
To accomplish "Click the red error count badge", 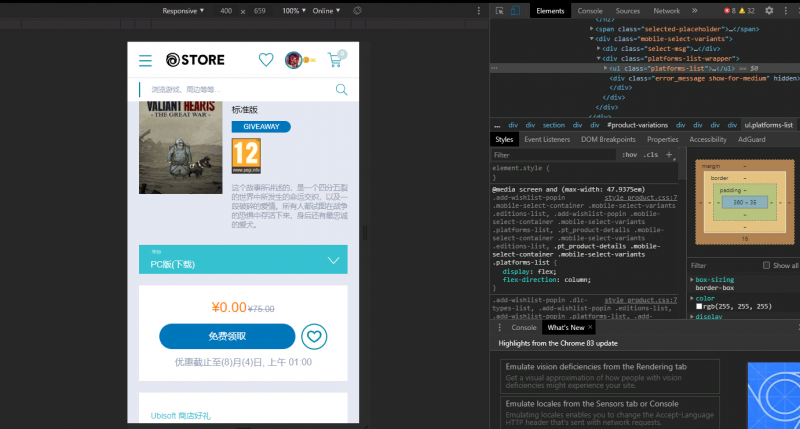I will (x=730, y=11).
